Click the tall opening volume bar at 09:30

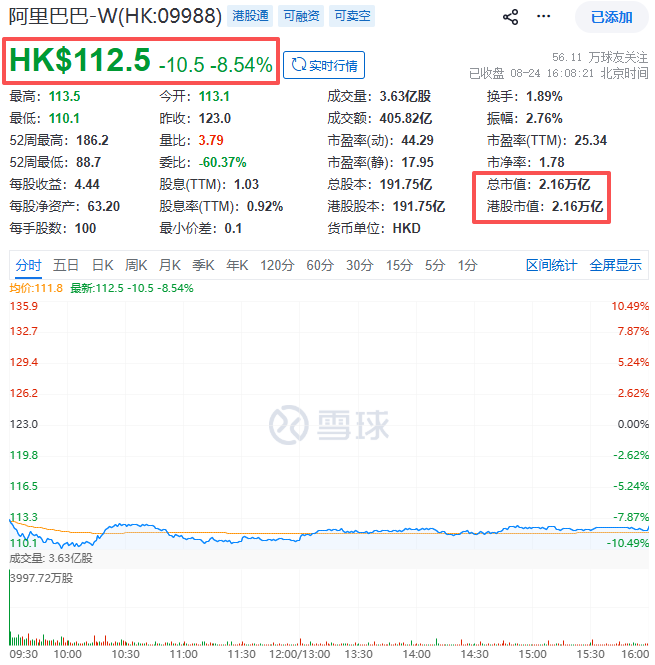click(x=10, y=608)
